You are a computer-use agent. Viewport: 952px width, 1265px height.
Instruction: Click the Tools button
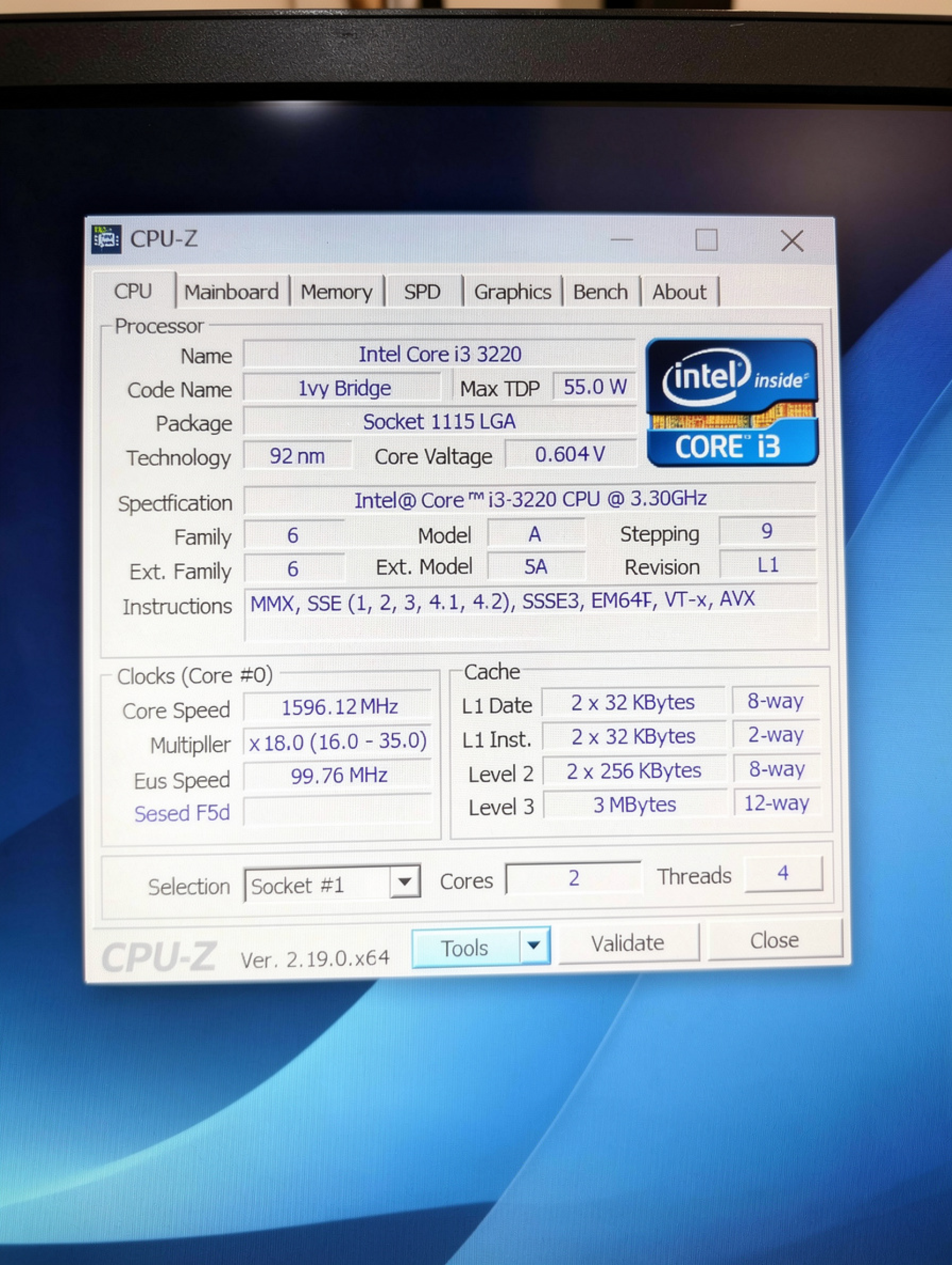465,948
